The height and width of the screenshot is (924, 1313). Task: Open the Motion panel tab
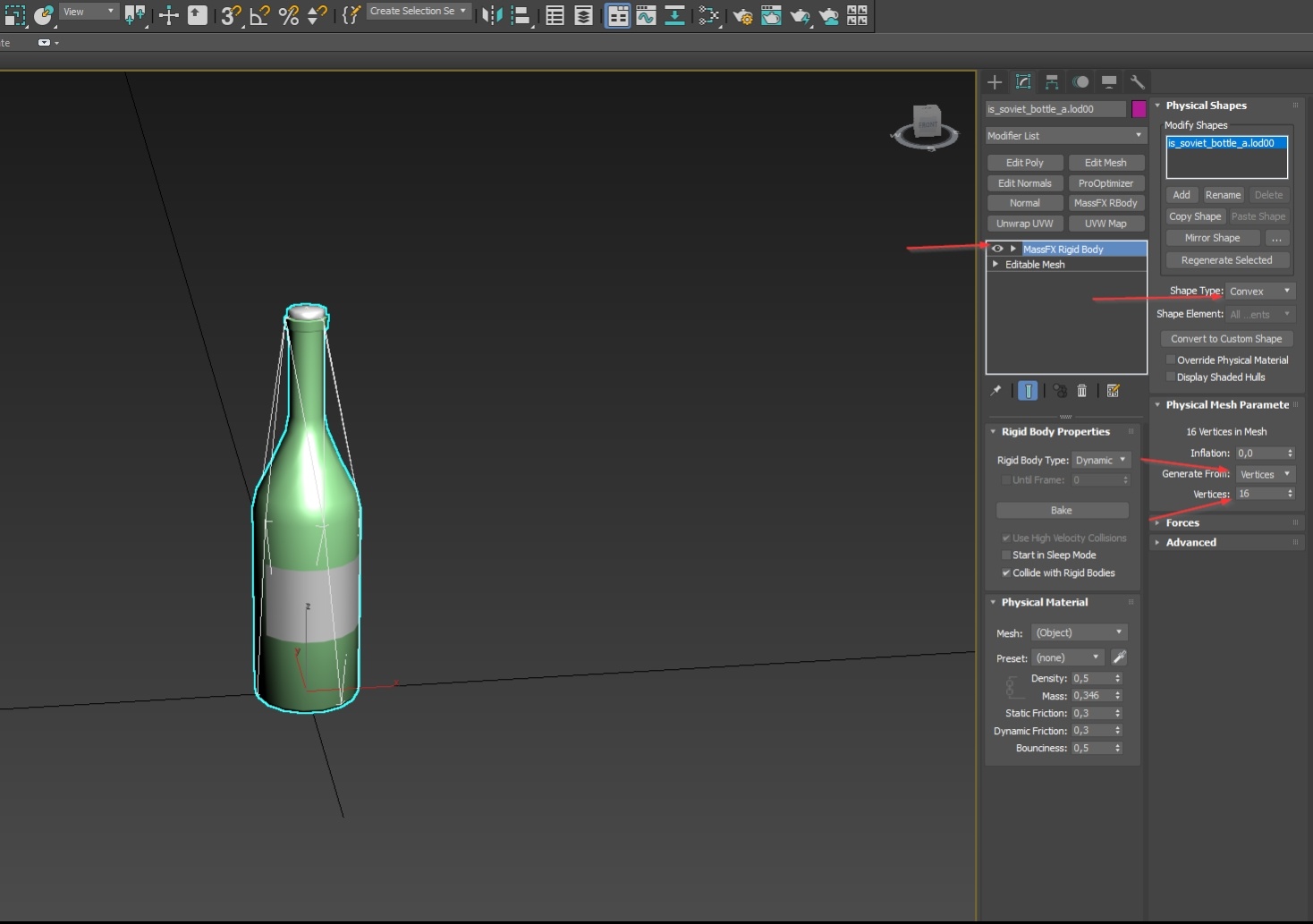(1080, 82)
